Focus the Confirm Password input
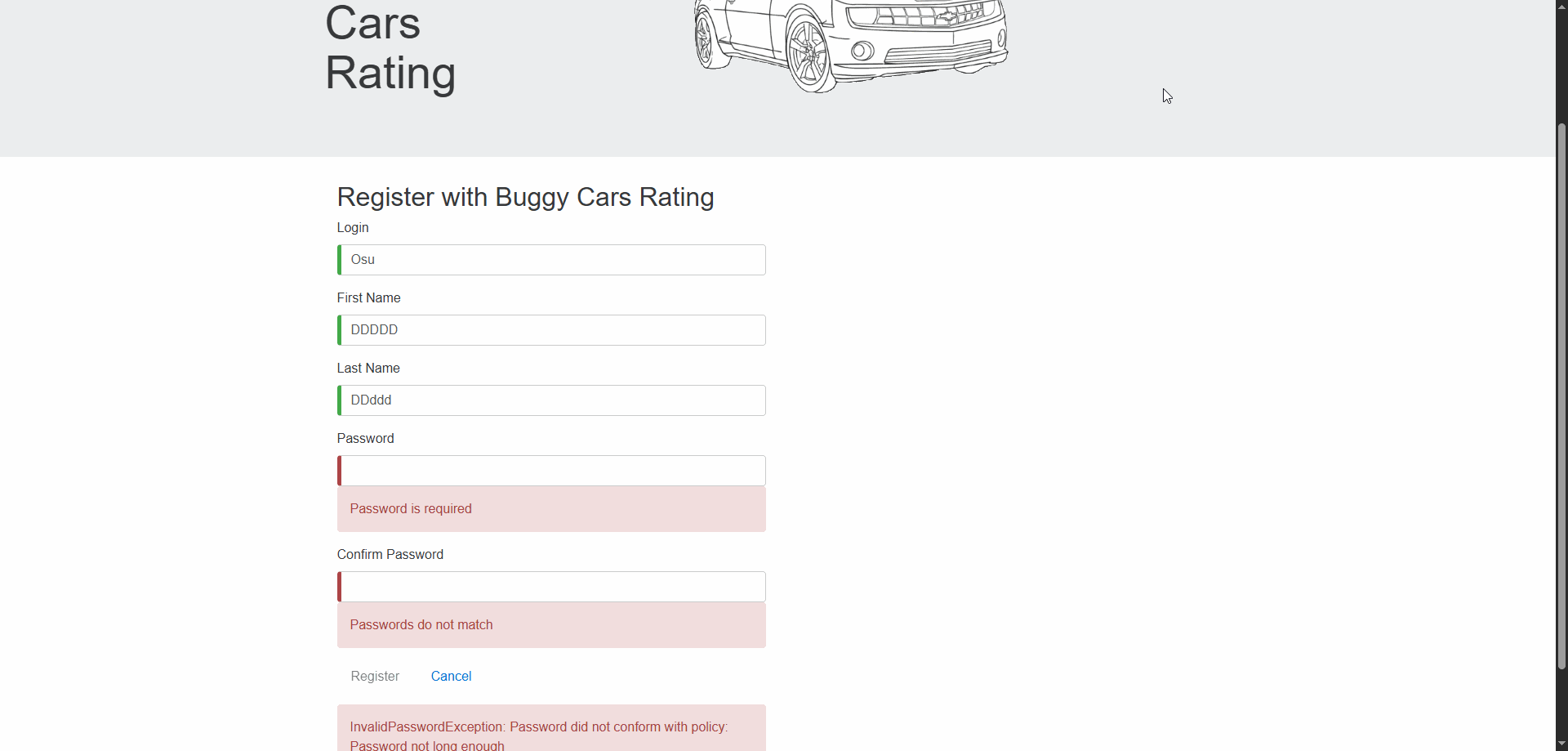 coord(552,587)
